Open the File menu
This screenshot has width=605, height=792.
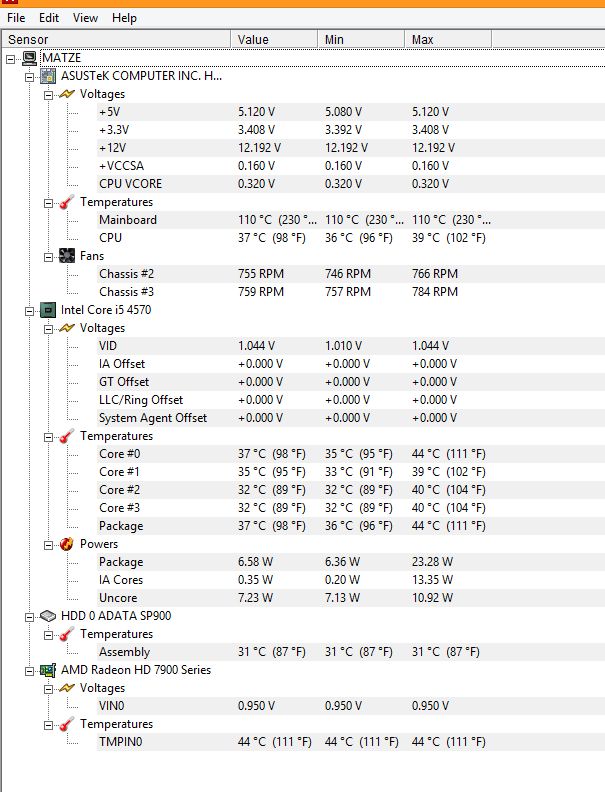[x=16, y=18]
